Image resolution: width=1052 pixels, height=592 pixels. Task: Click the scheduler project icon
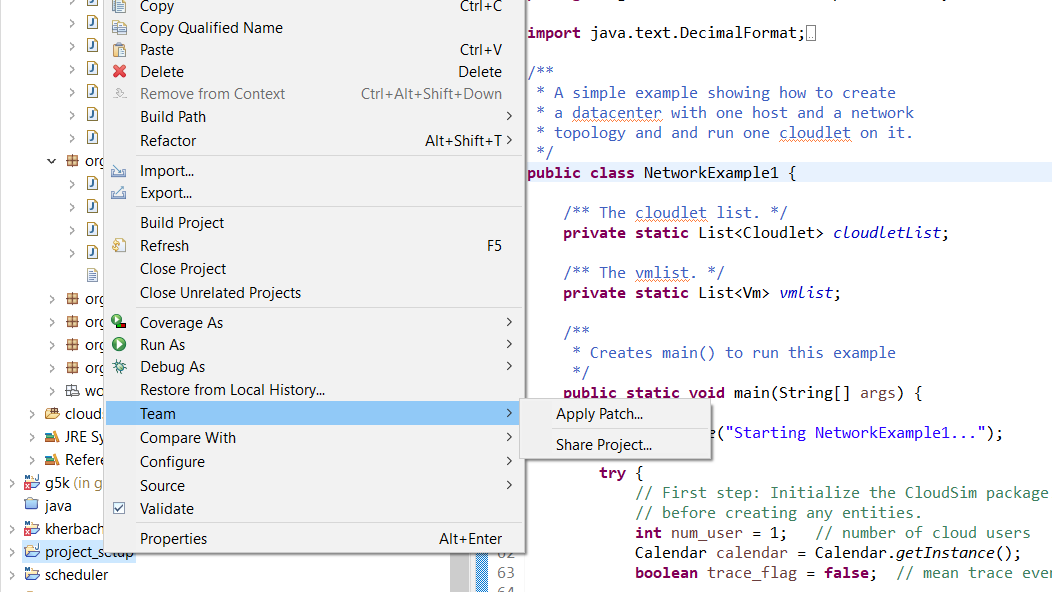32,575
